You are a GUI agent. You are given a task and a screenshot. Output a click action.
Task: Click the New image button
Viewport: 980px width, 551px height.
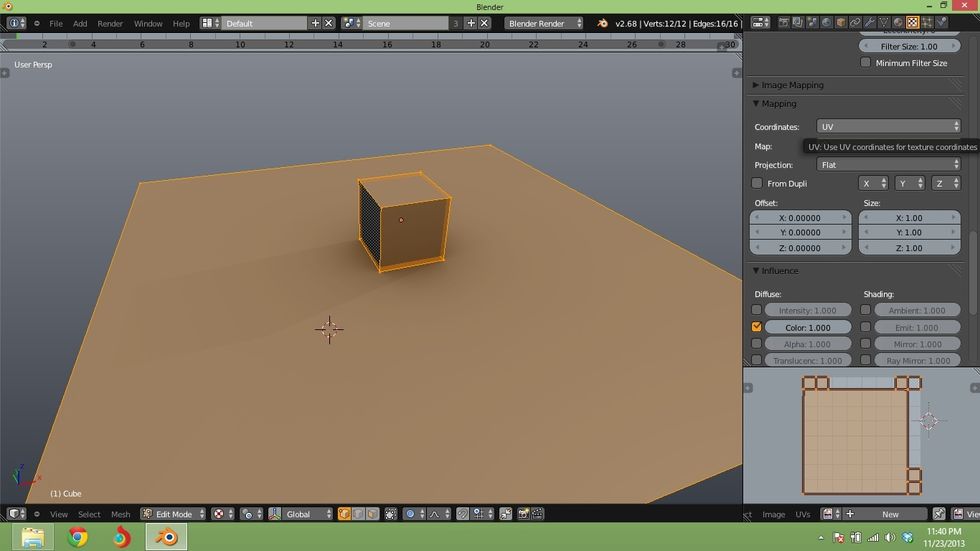coord(890,514)
